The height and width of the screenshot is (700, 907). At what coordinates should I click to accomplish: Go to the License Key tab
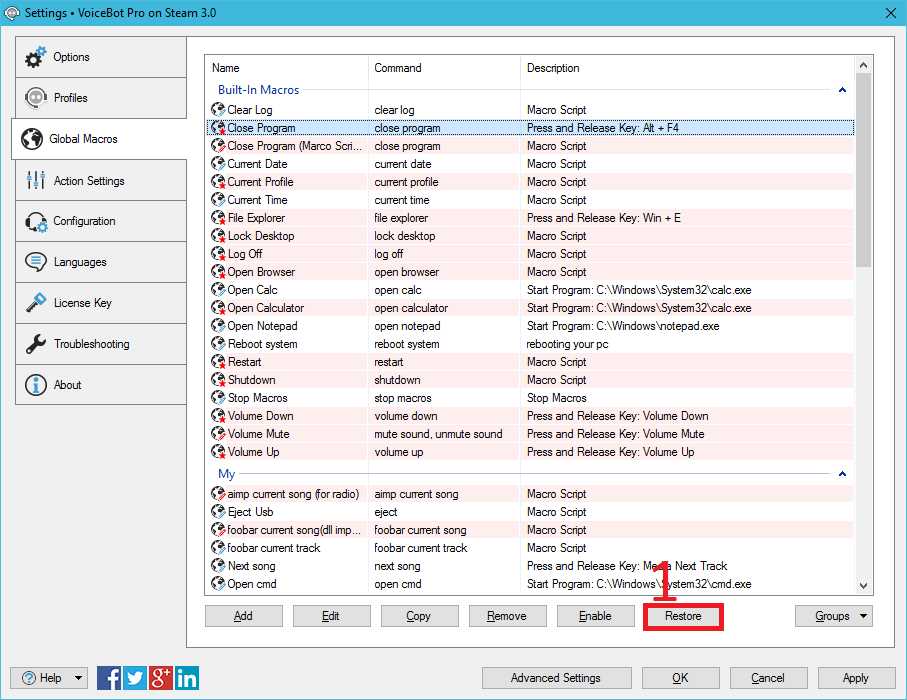100,303
